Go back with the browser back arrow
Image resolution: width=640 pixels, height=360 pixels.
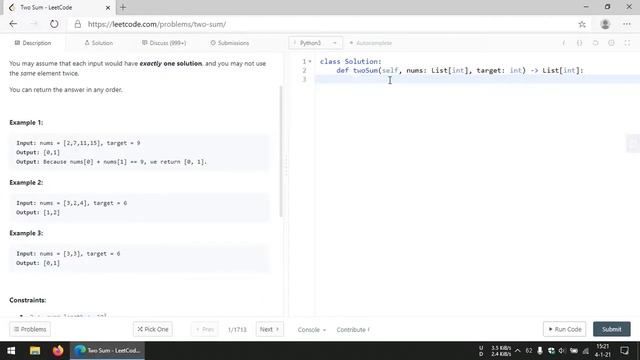pyautogui.click(x=13, y=24)
